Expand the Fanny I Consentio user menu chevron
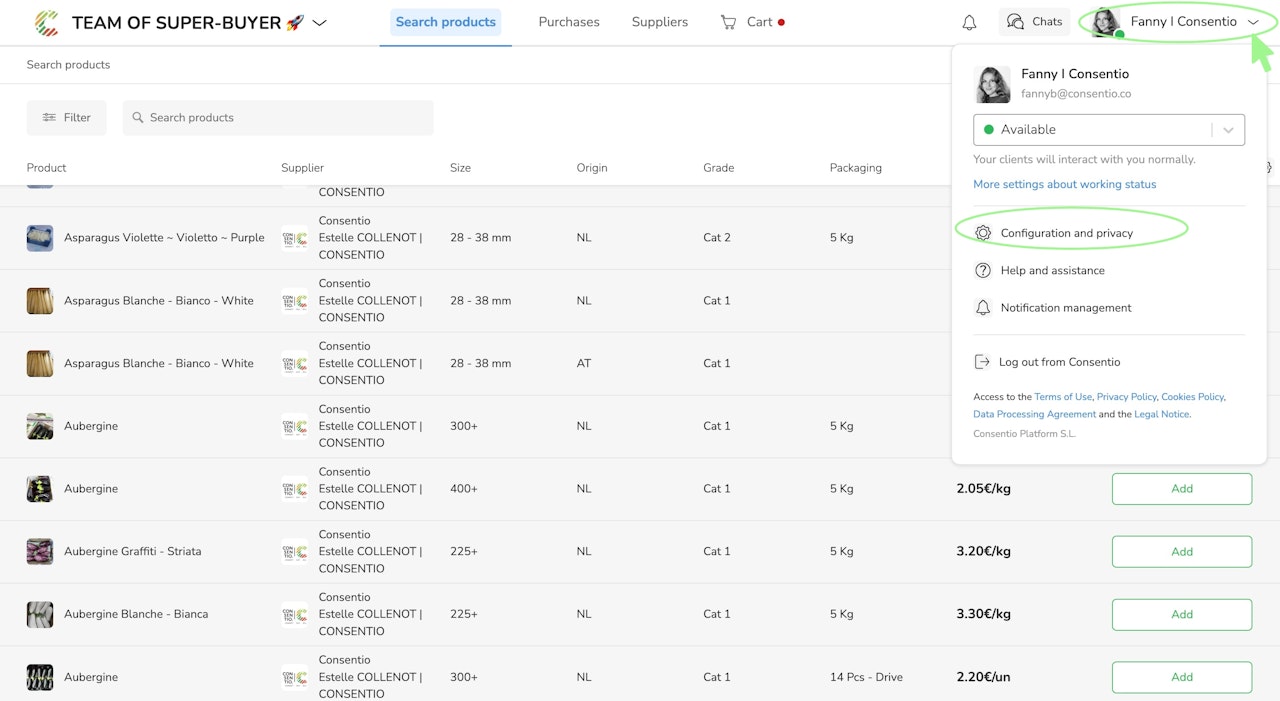The width and height of the screenshot is (1280, 701). point(1253,22)
